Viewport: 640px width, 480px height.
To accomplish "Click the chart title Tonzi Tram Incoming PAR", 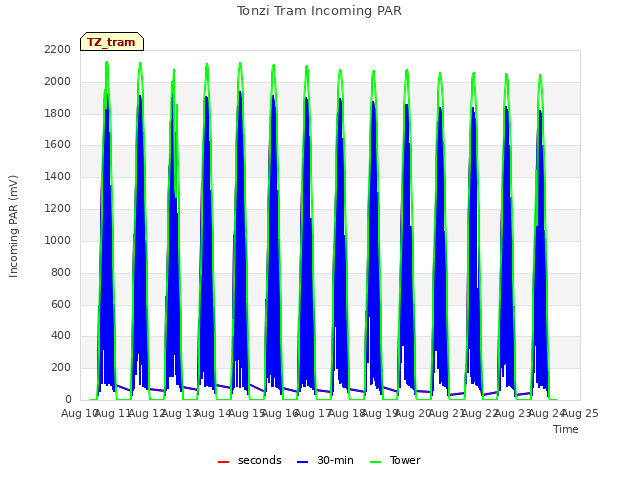I will coord(319,11).
